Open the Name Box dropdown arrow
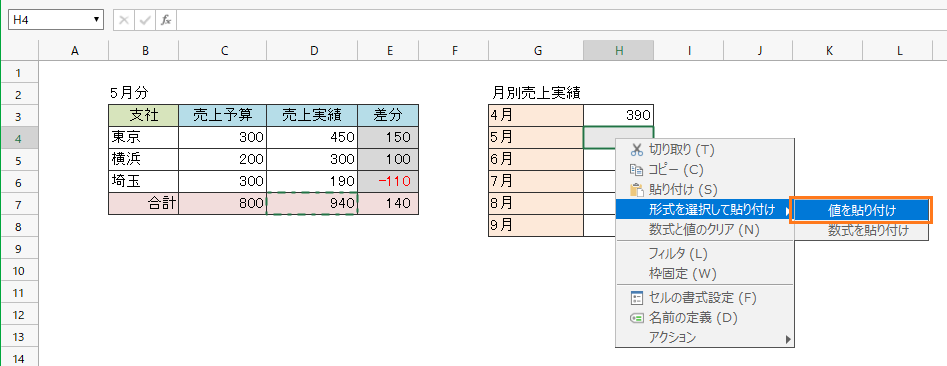 click(x=97, y=20)
